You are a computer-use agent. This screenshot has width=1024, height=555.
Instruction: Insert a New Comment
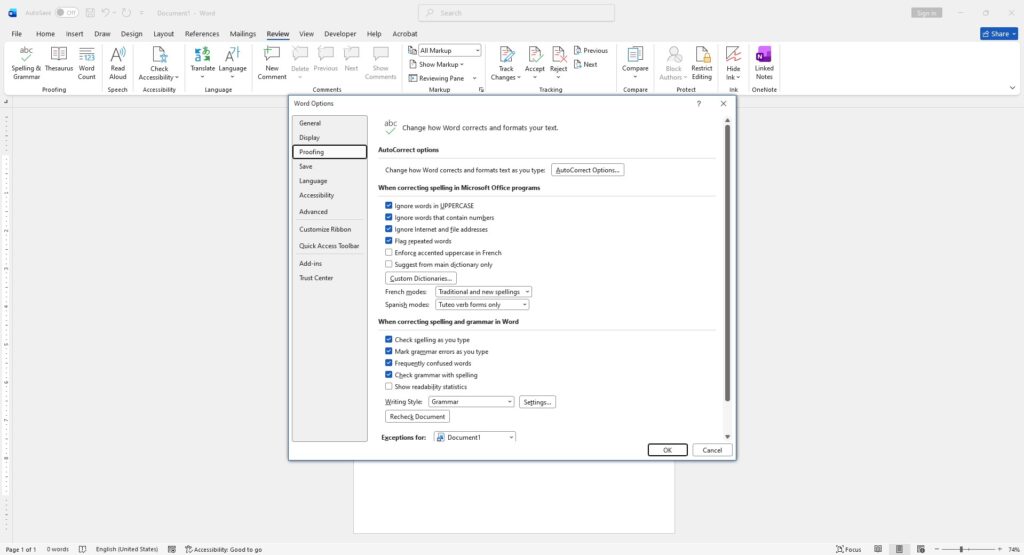[x=272, y=63]
